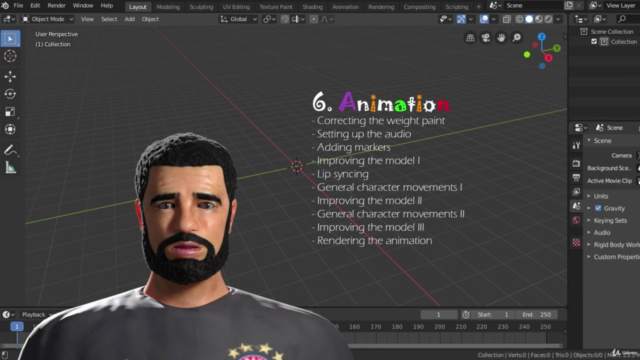This screenshot has height=360, width=640.
Task: Select the Scale tool
Action: click(10, 111)
